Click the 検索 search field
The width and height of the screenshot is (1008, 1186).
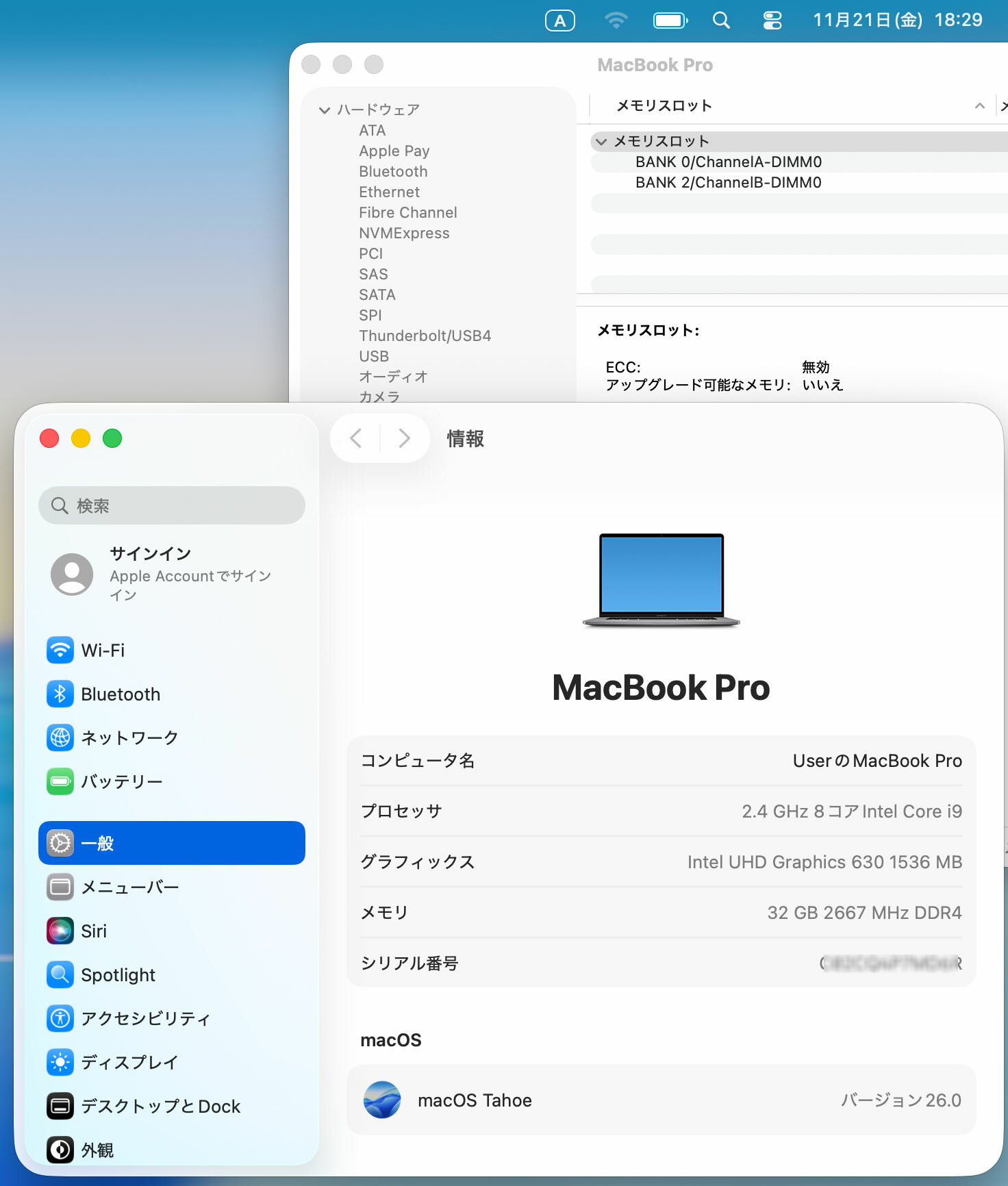click(x=172, y=505)
